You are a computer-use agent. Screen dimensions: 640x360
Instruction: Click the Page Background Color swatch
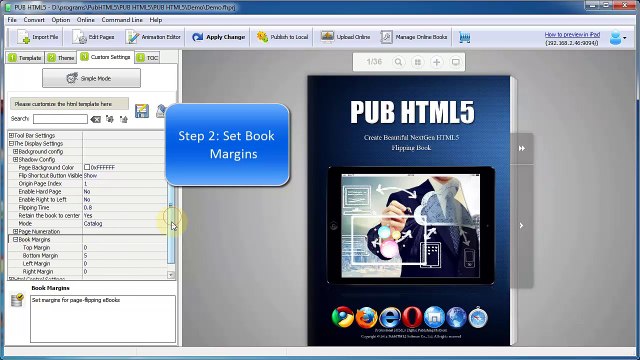87,167
